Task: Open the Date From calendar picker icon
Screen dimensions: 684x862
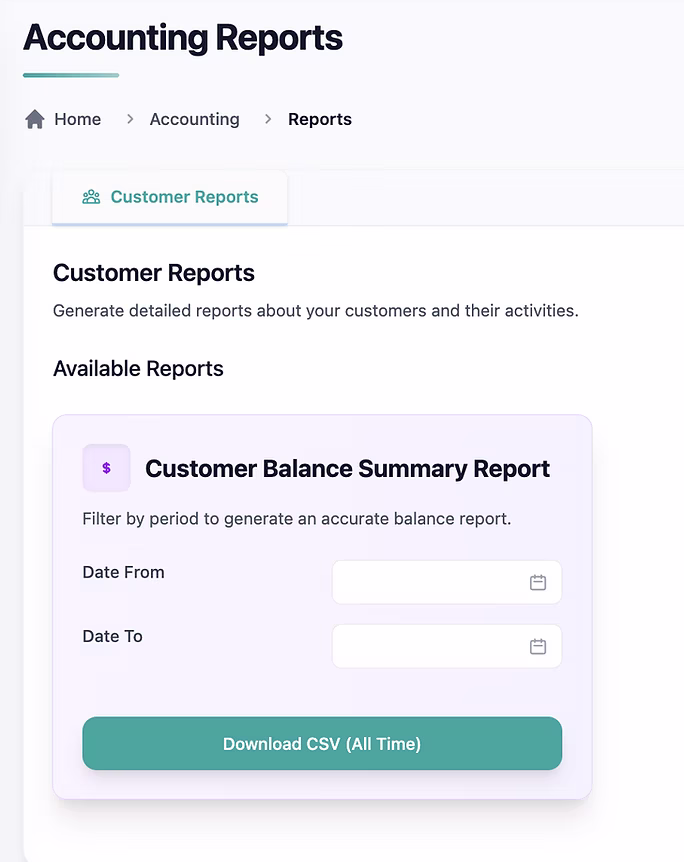Action: click(x=538, y=582)
